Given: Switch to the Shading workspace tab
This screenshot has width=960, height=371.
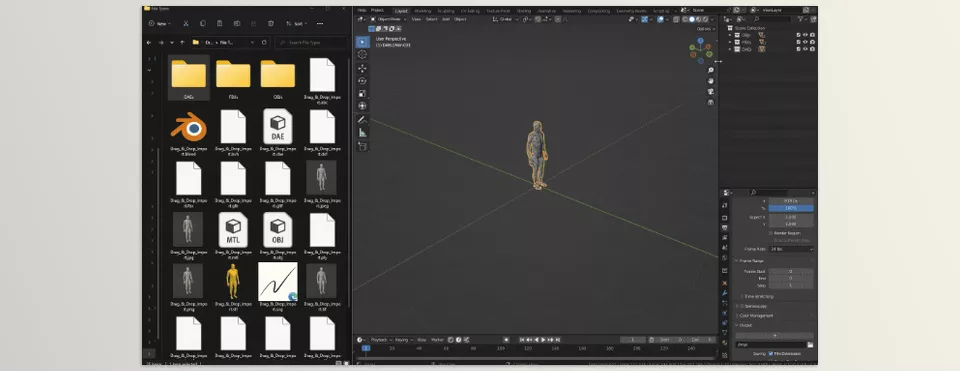Looking at the screenshot, I should coord(523,10).
